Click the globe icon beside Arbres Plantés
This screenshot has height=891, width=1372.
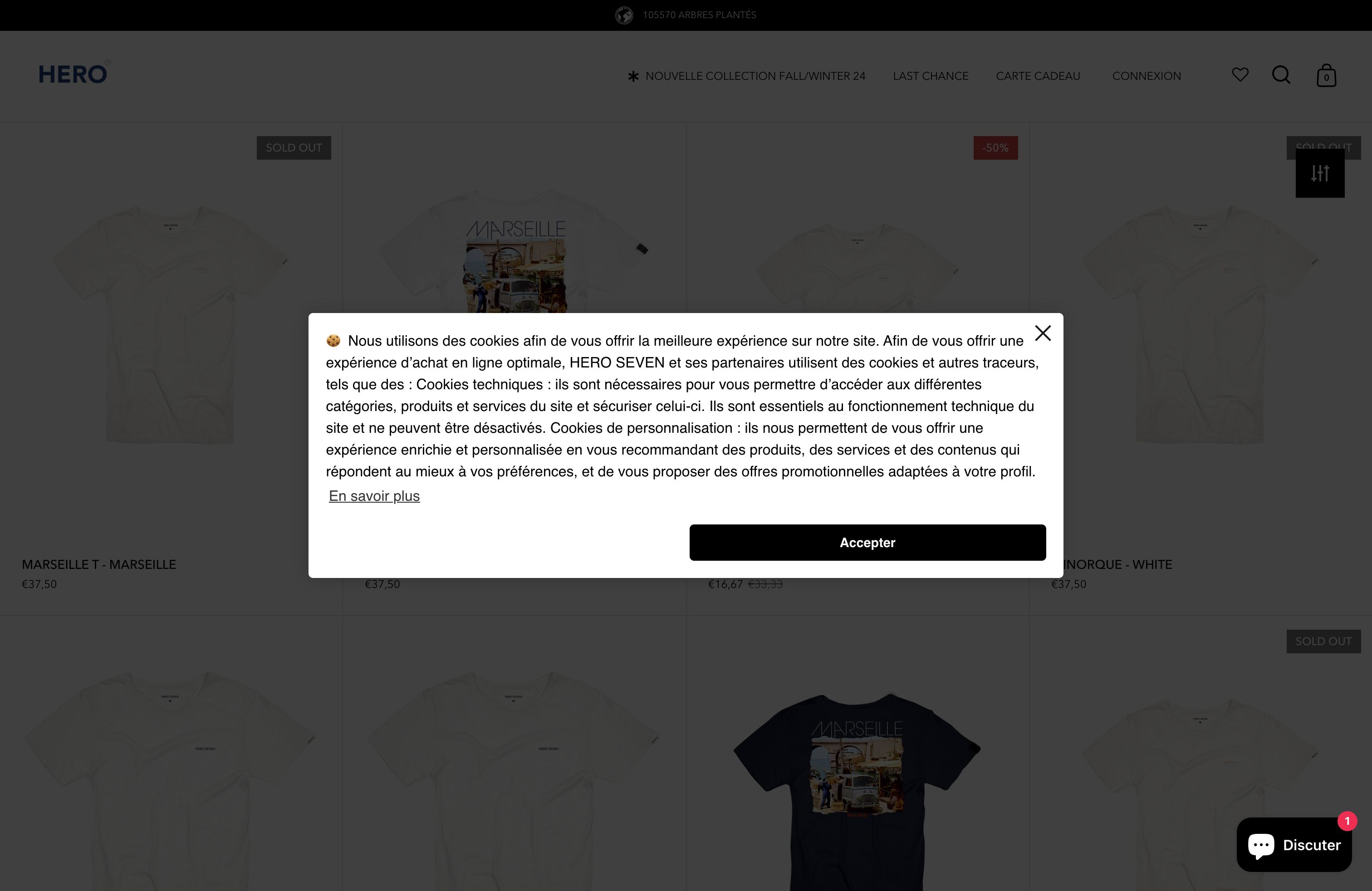(624, 15)
